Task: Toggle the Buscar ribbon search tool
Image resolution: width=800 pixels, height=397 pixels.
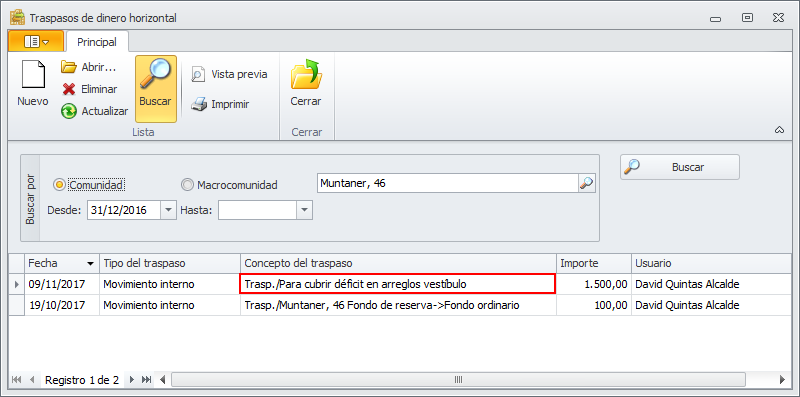Action: [156, 89]
